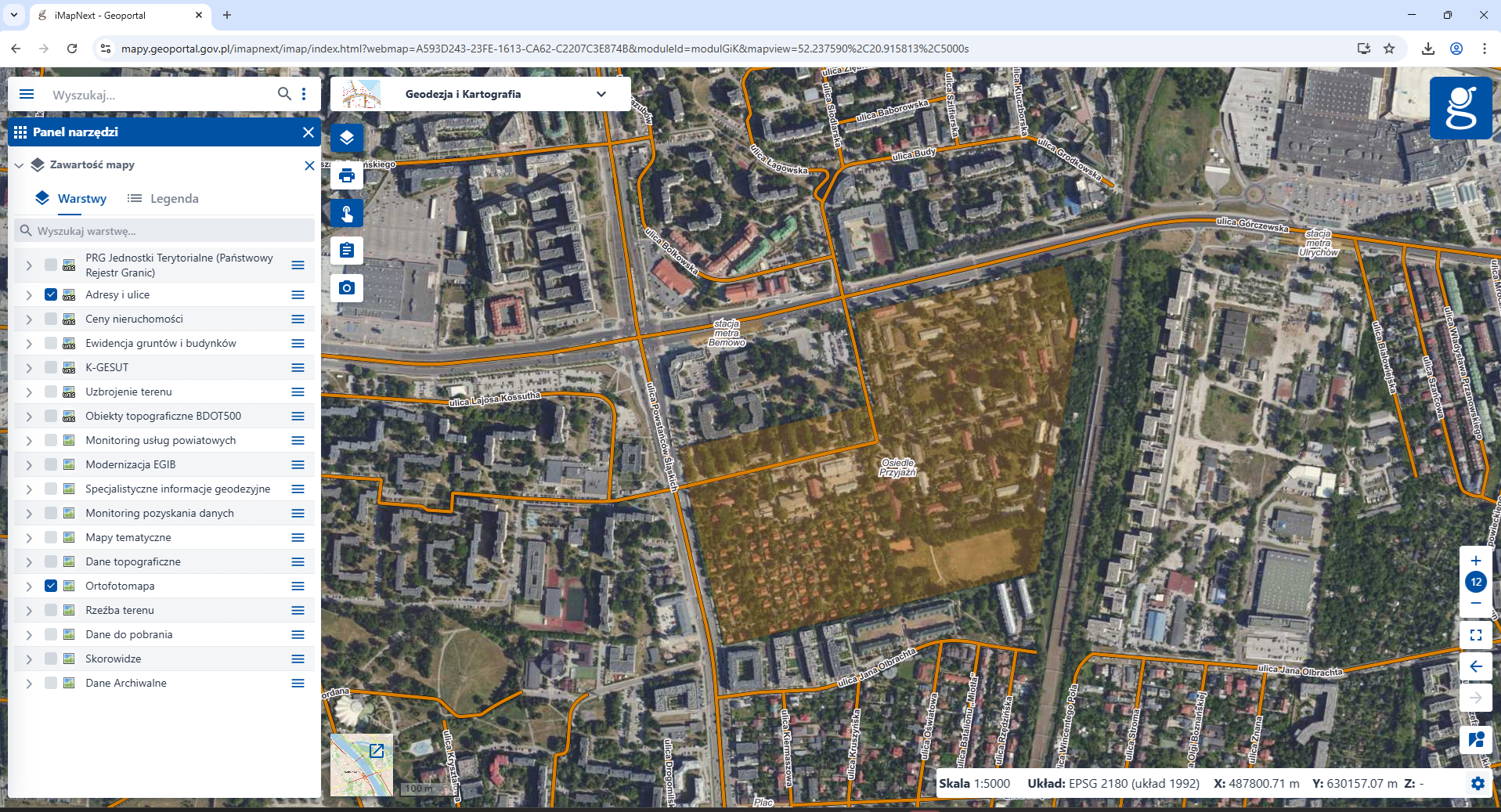The image size is (1501, 812).
Task: Open options menu for Rzeźba terenu layer
Action: pos(298,611)
